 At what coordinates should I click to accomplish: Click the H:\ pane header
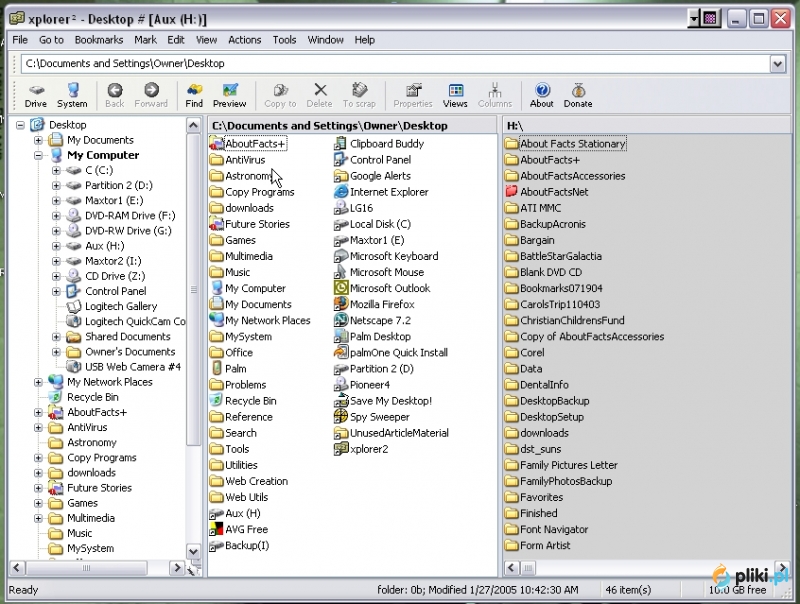647,125
